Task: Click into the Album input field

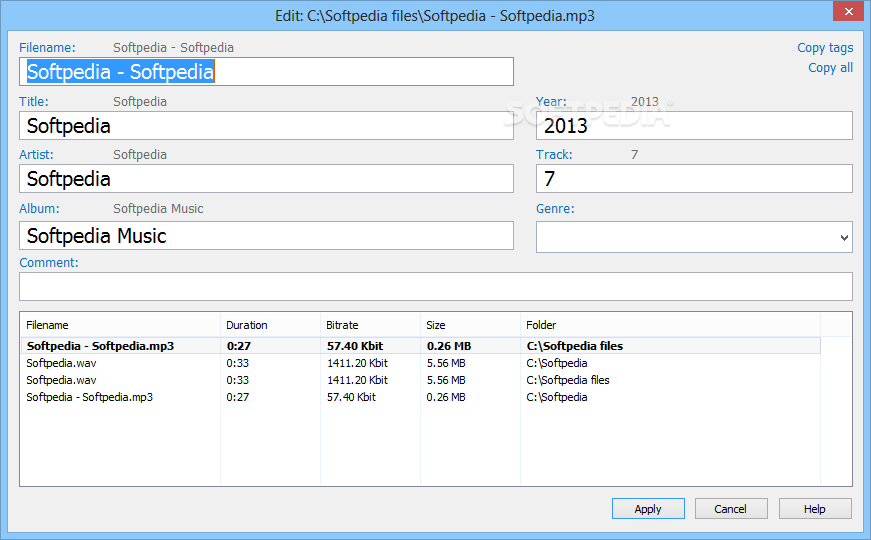Action: click(x=266, y=236)
